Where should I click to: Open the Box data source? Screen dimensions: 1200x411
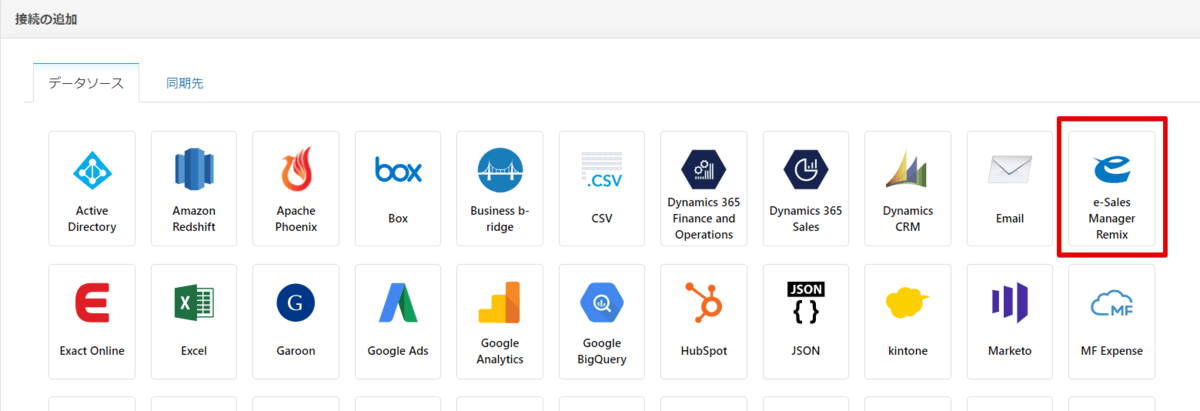(398, 189)
